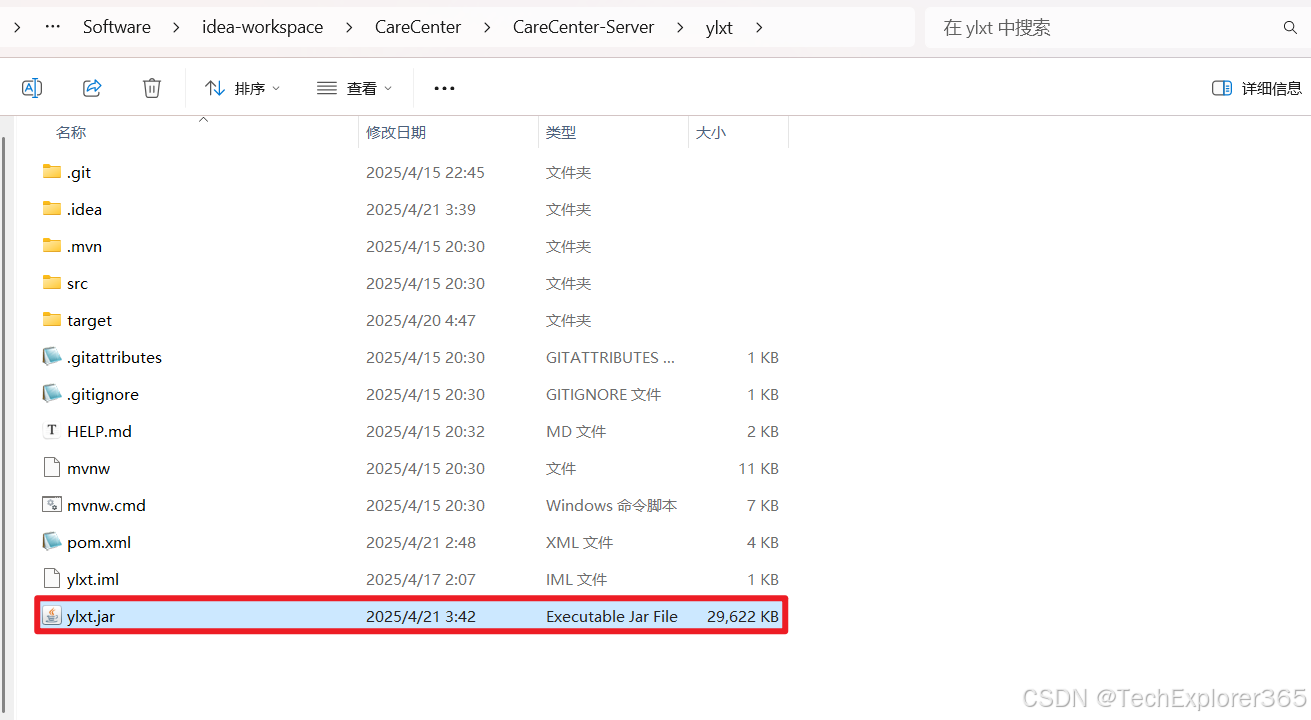Image resolution: width=1311 pixels, height=720 pixels.
Task: Click the ylxt.jar Java icon
Action: point(52,616)
